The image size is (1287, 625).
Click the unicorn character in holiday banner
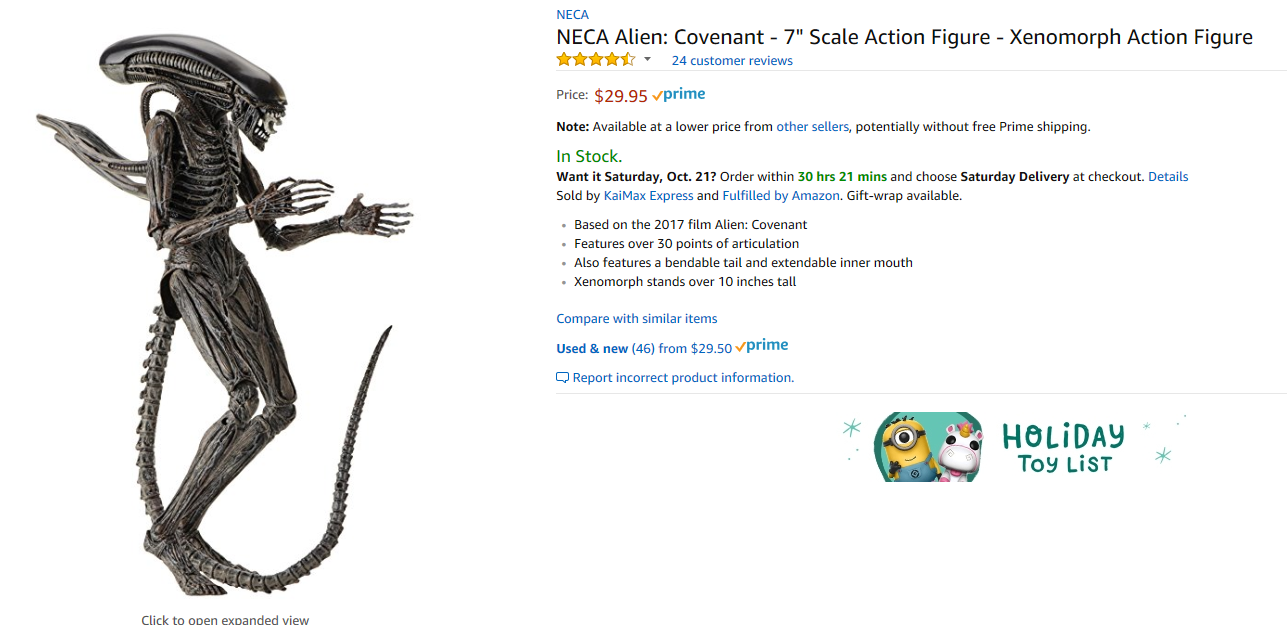(960, 450)
